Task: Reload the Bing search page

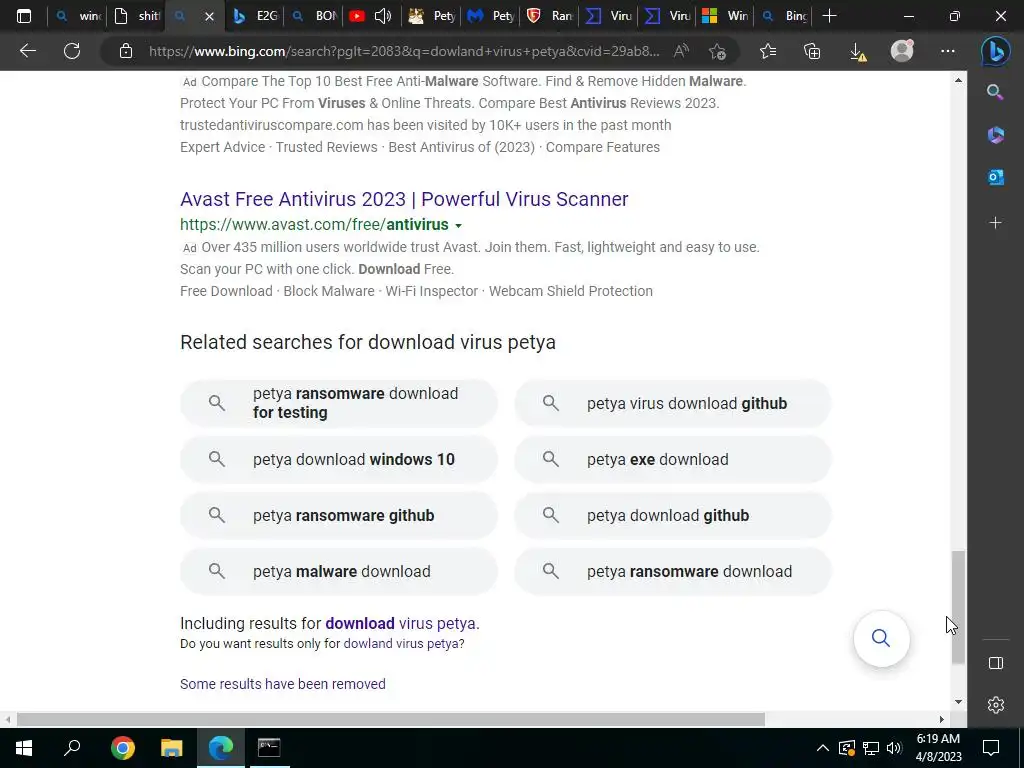Action: click(72, 51)
